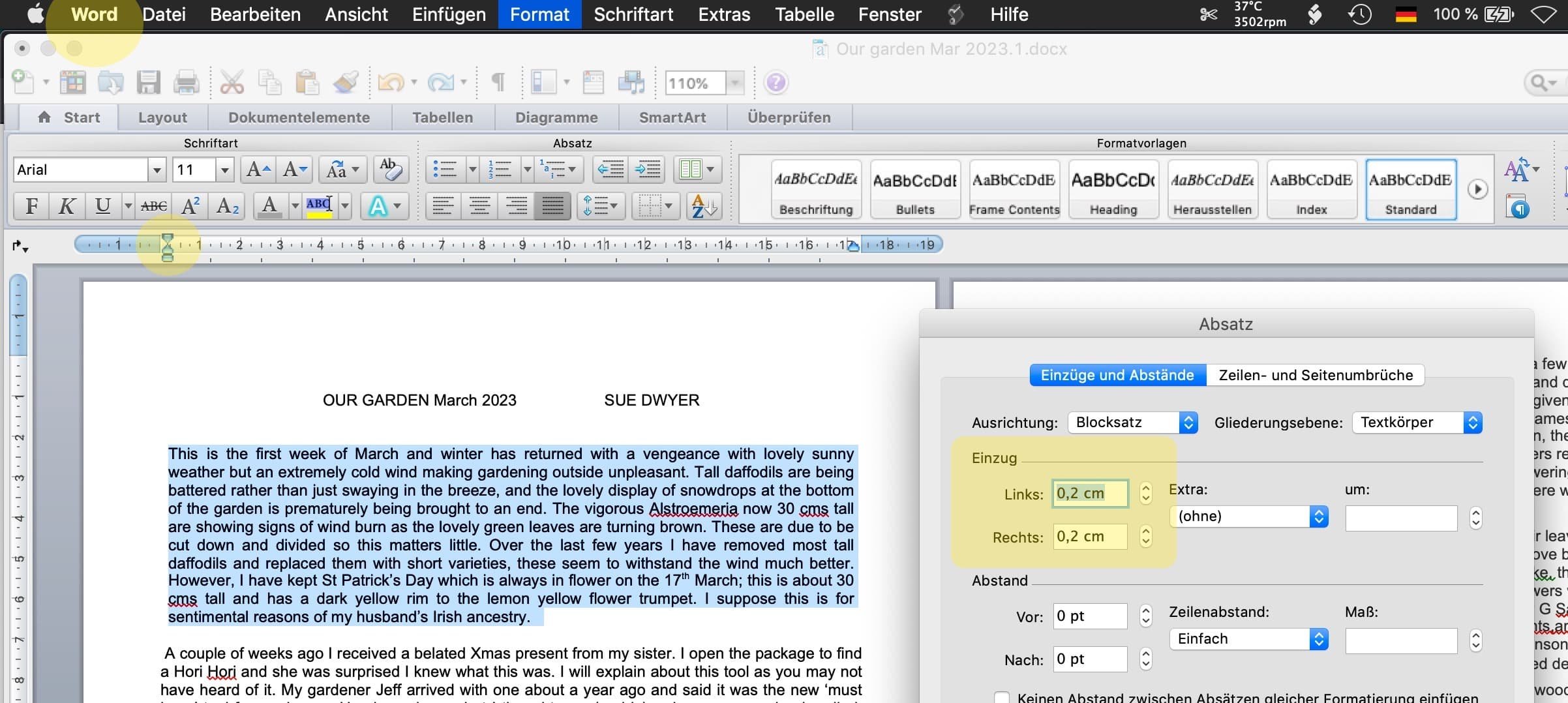Click the justify text alignment icon
This screenshot has width=1568, height=703.
(552, 207)
